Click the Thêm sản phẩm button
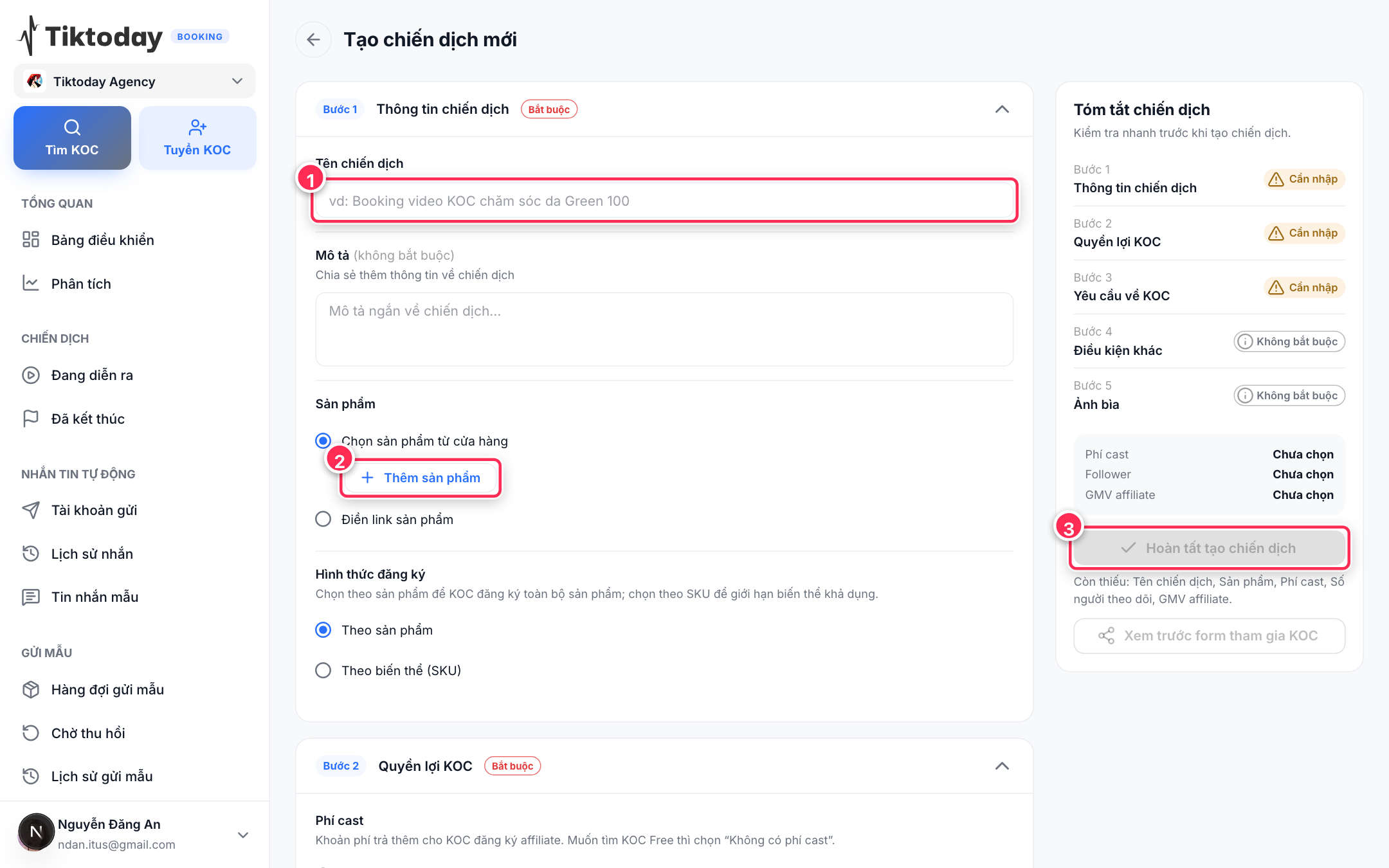 (421, 478)
